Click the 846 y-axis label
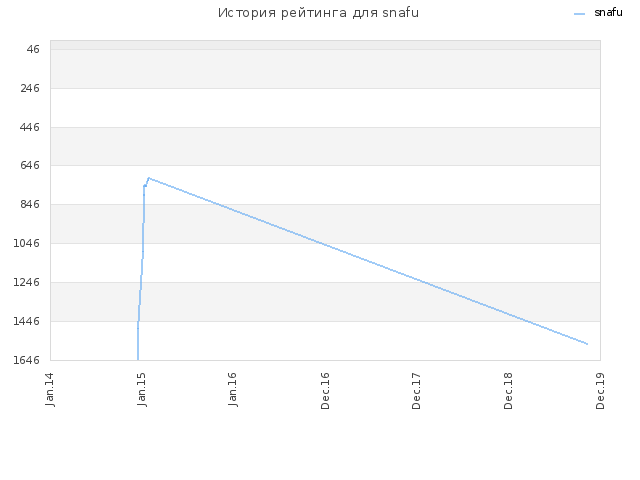The image size is (640, 480). point(30,204)
